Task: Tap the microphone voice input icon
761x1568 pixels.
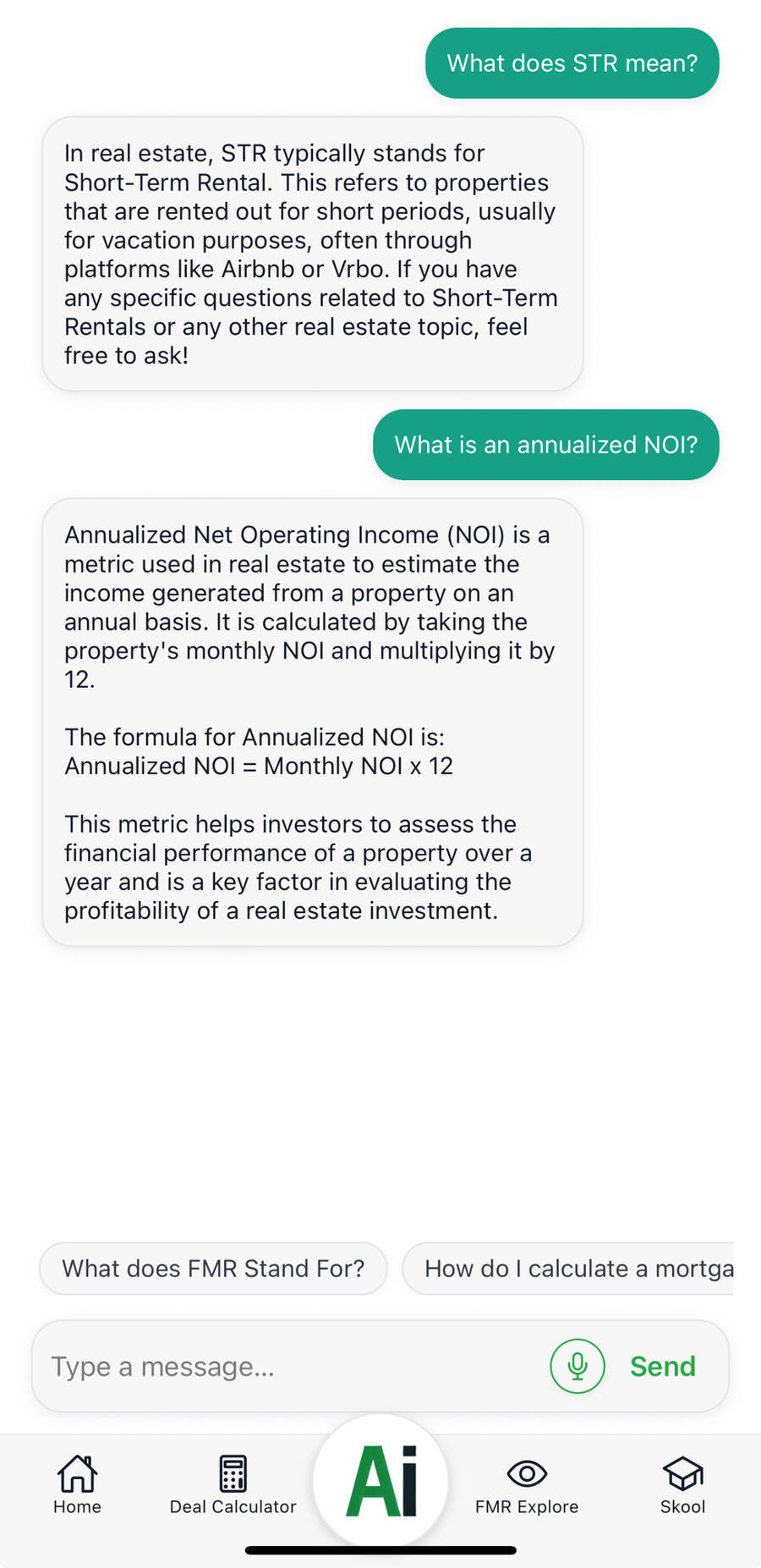Action: coord(578,1366)
